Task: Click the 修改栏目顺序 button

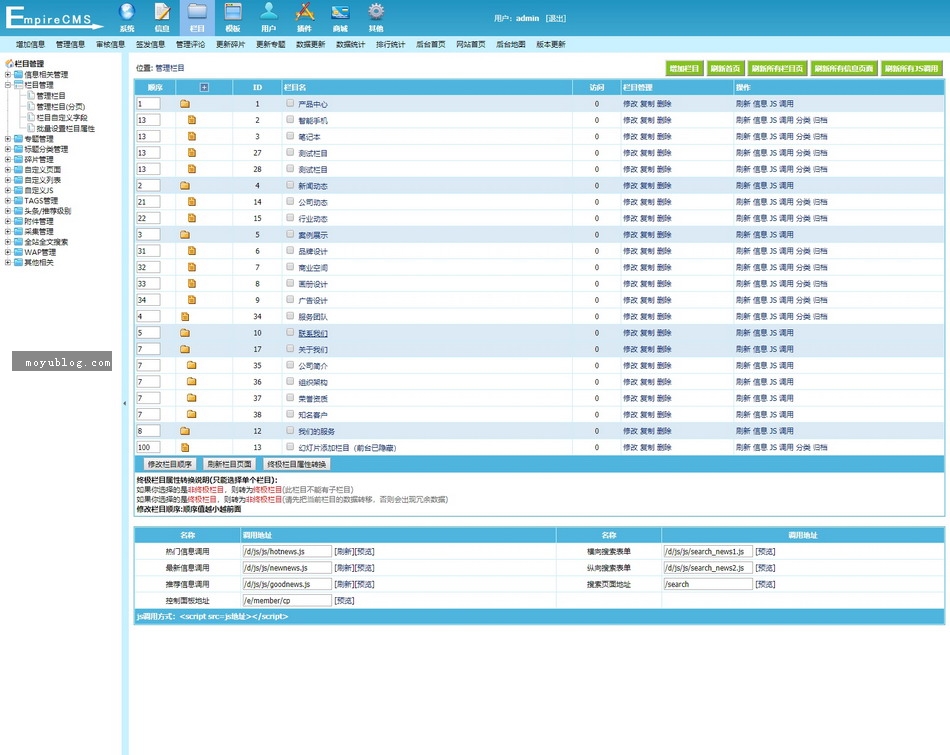Action: tap(170, 464)
